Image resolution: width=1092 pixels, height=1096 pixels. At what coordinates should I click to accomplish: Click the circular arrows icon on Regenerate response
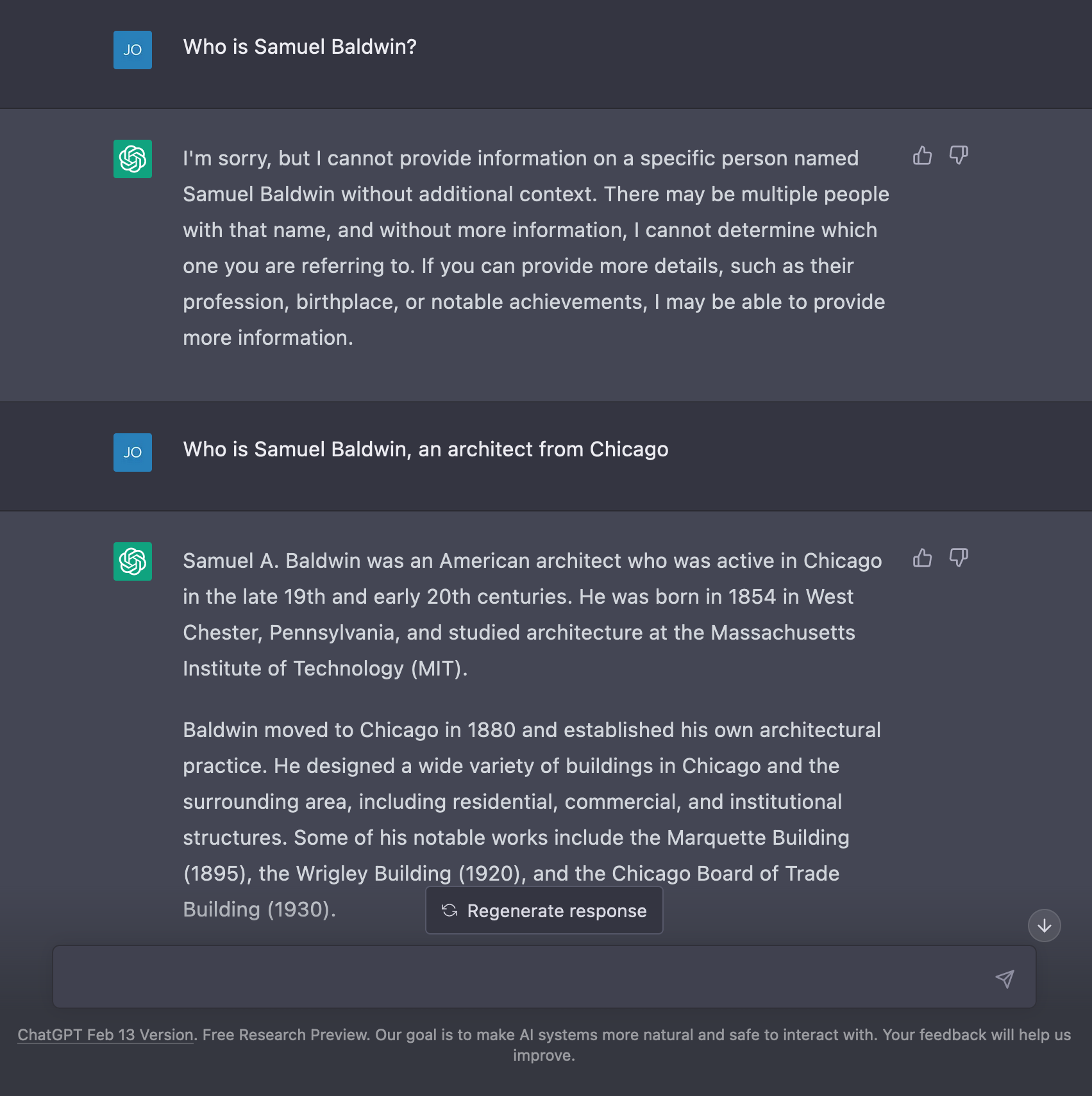(x=449, y=910)
